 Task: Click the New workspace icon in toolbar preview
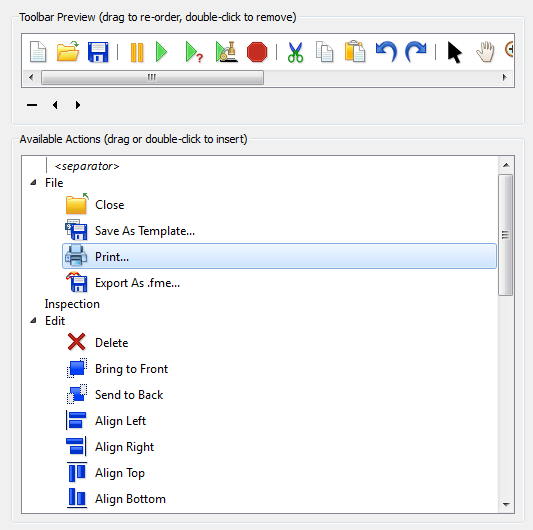click(x=37, y=52)
